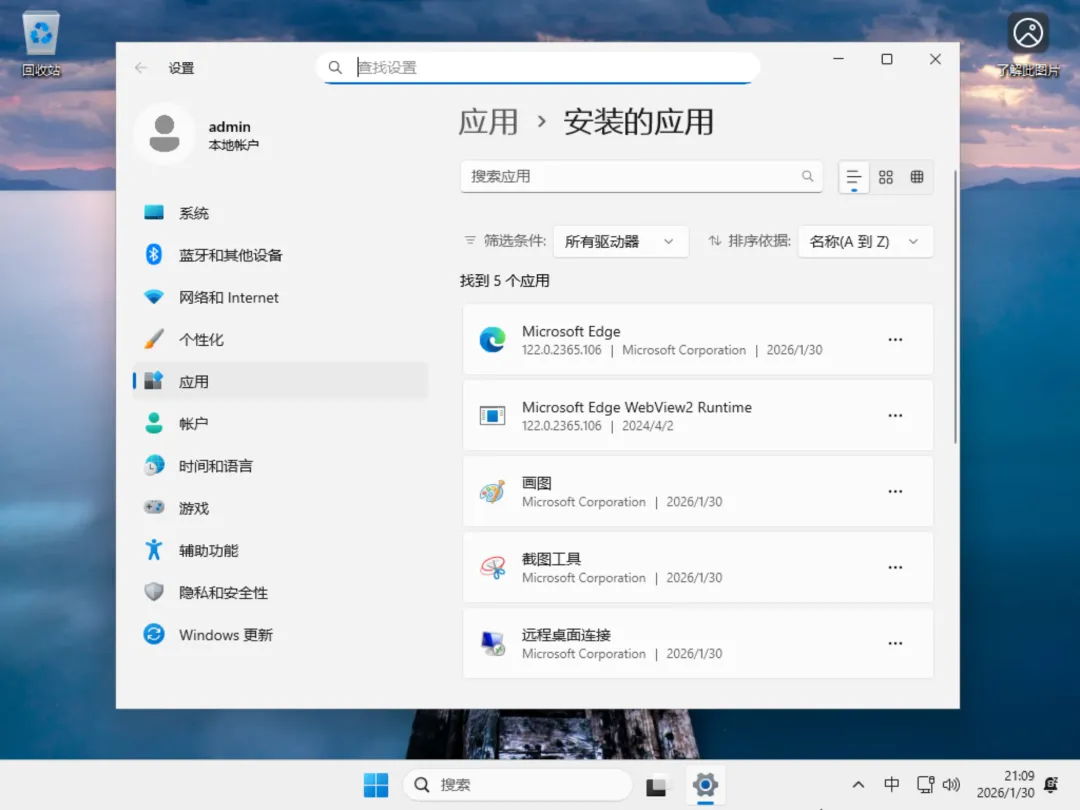Open more options for Microsoft Edge
This screenshot has width=1080, height=810.
(895, 340)
